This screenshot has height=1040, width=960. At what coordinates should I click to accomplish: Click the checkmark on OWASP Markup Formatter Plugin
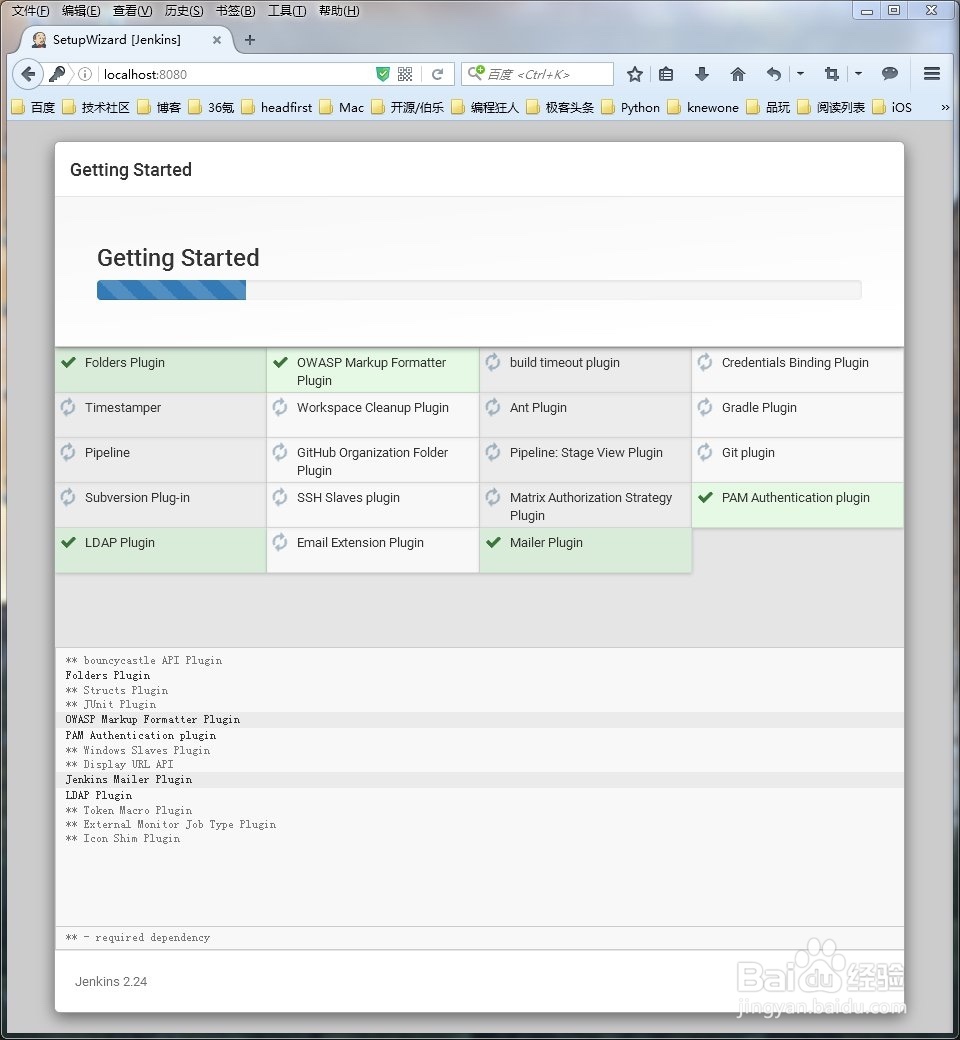pos(281,362)
